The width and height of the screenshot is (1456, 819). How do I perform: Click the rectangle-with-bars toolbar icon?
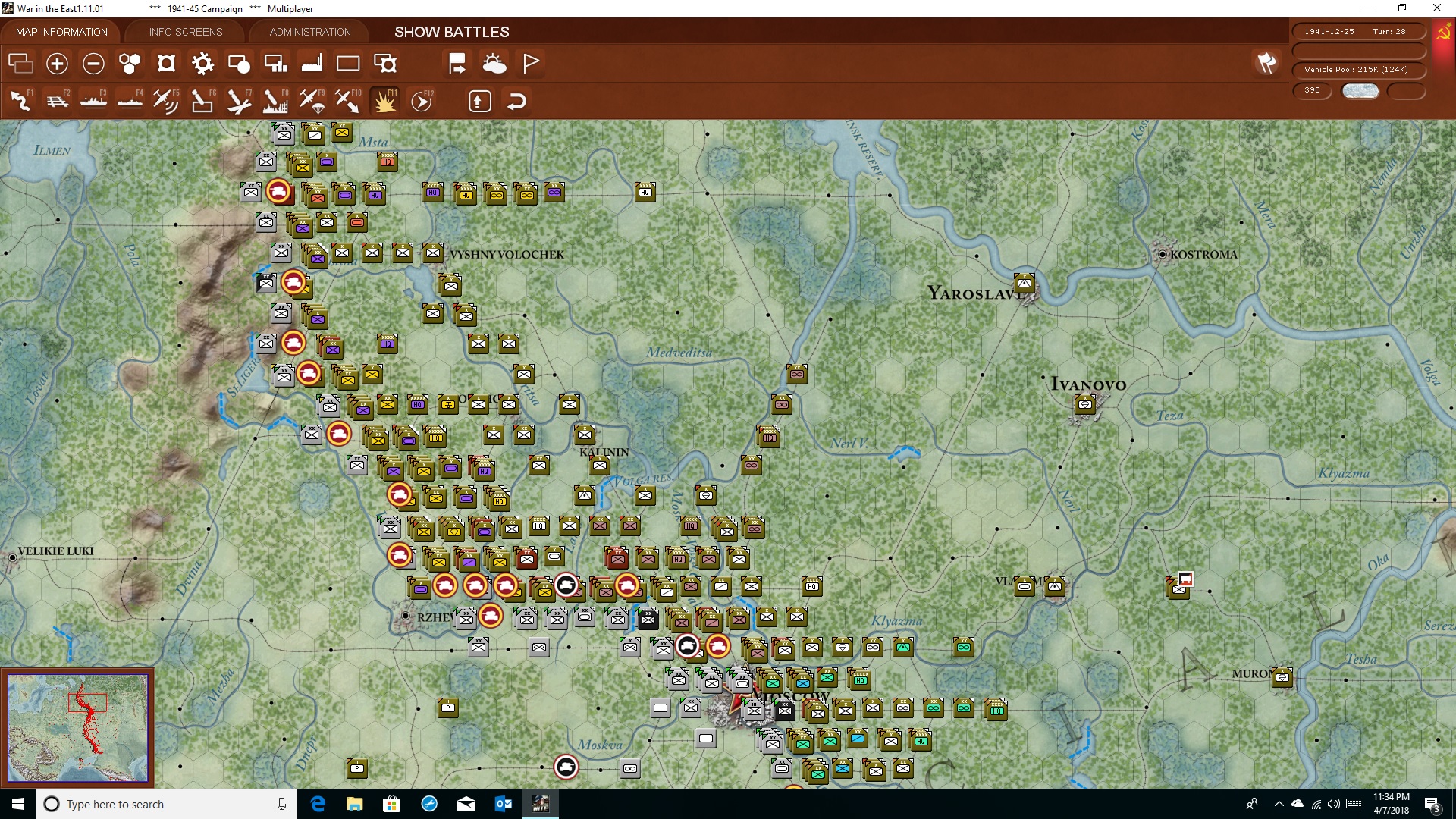tap(275, 64)
